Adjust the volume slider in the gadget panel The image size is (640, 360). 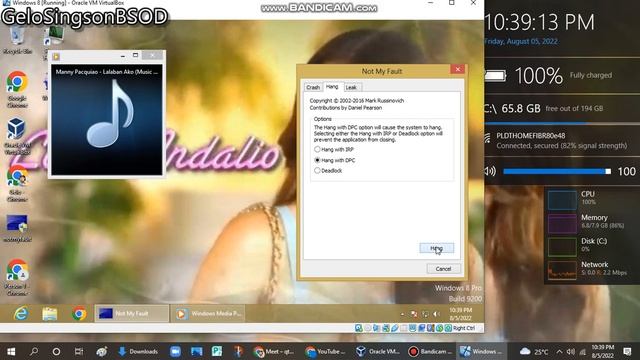coord(557,171)
